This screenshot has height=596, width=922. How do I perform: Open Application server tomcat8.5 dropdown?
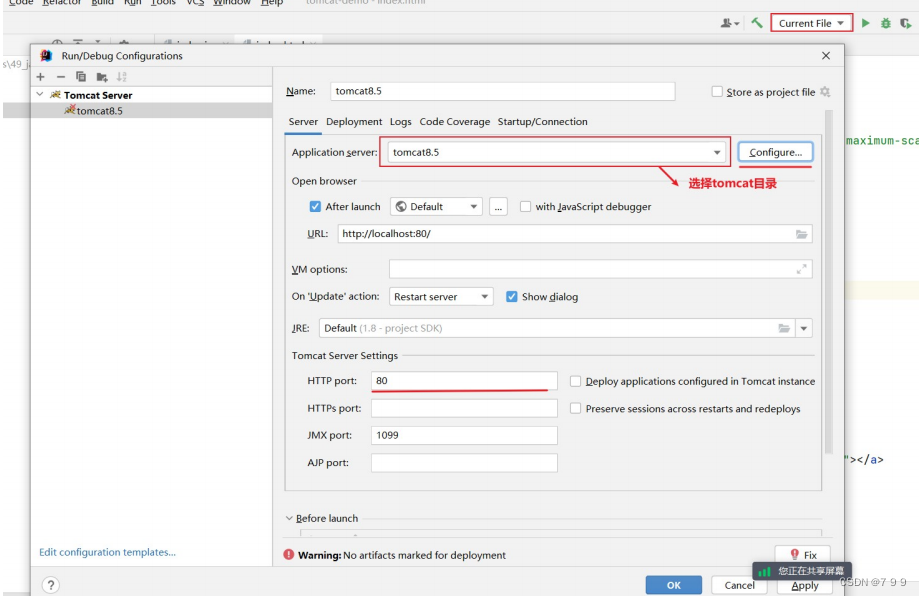(556, 152)
